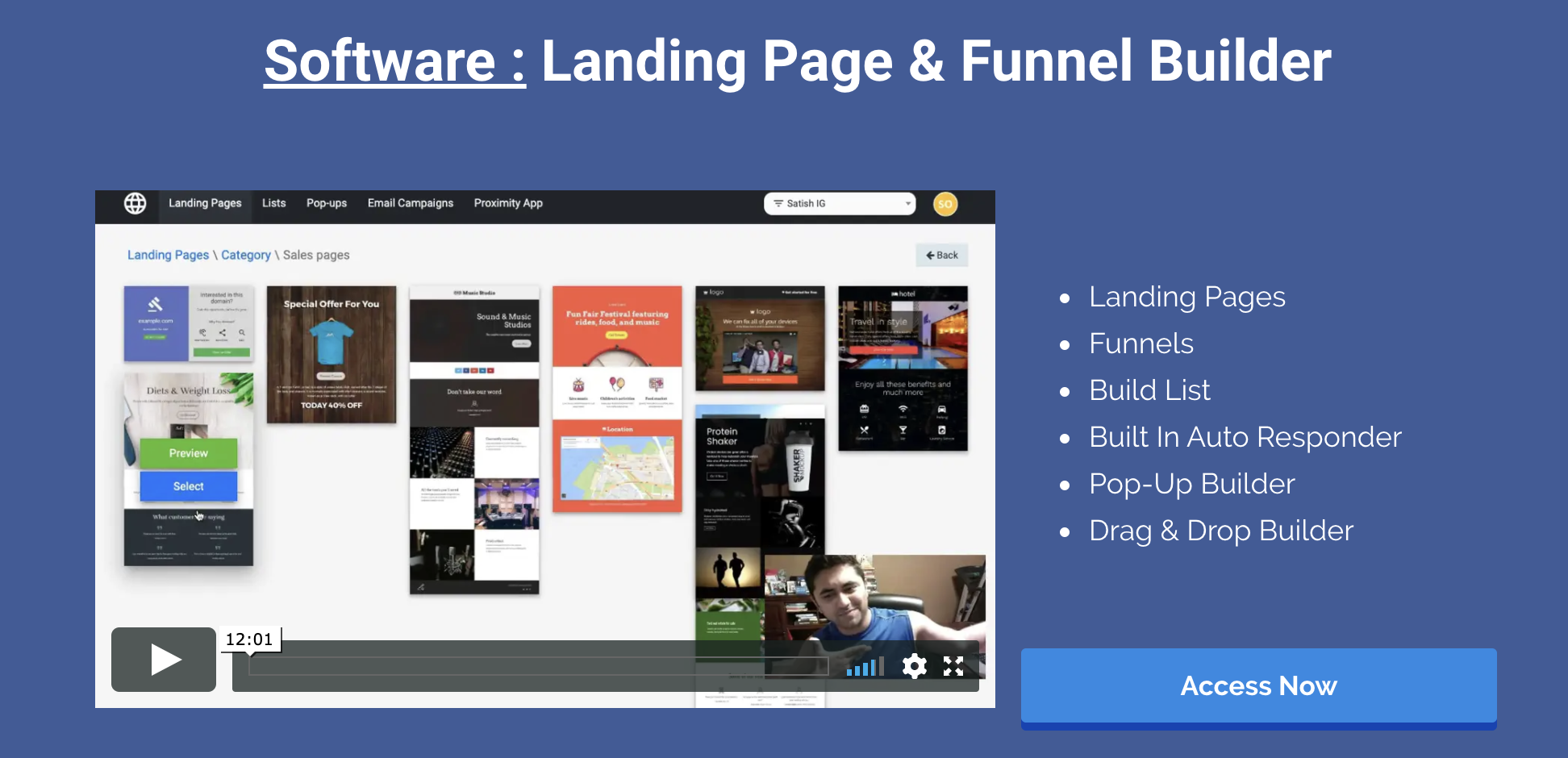Click the Landing Pages breadcrumb link
This screenshot has width=1568, height=758.
168,255
